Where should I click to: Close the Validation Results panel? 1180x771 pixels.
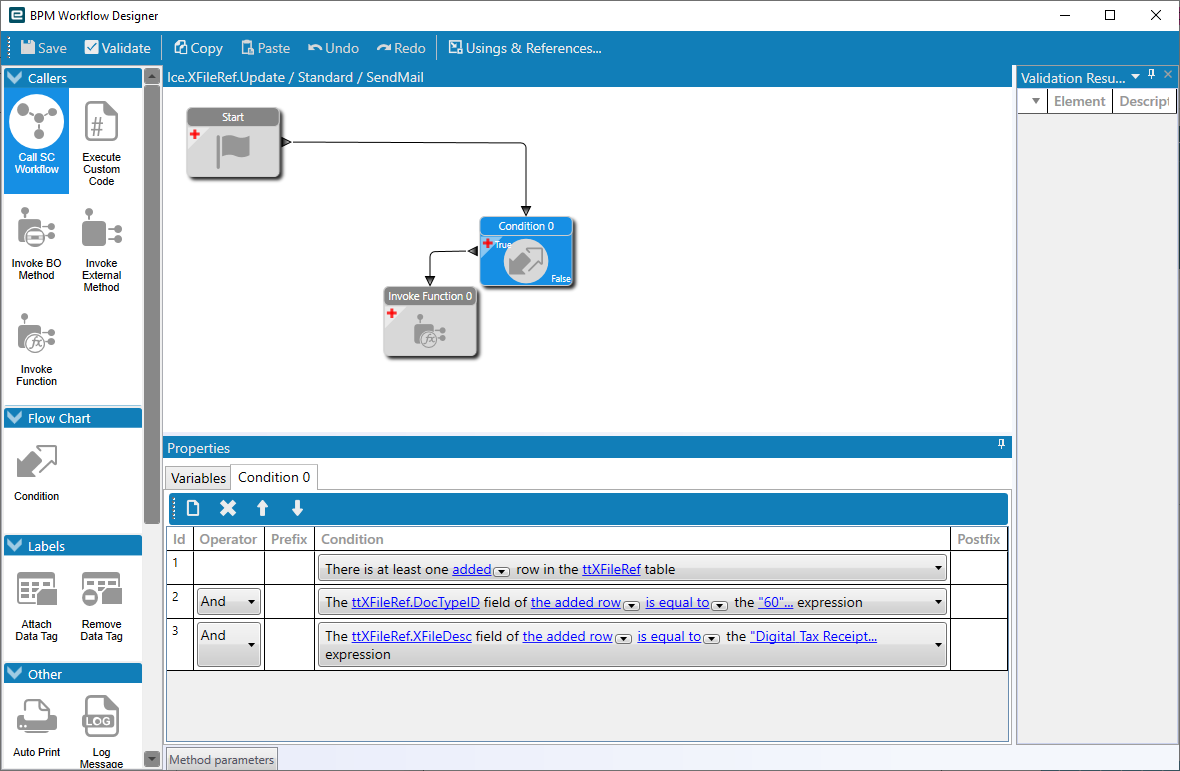point(1168,74)
